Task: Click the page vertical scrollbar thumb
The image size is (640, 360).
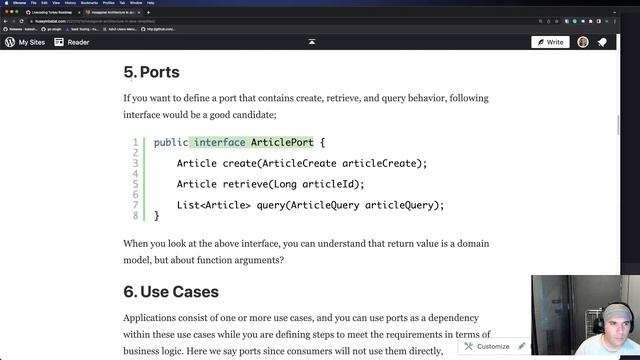Action: pos(618,125)
